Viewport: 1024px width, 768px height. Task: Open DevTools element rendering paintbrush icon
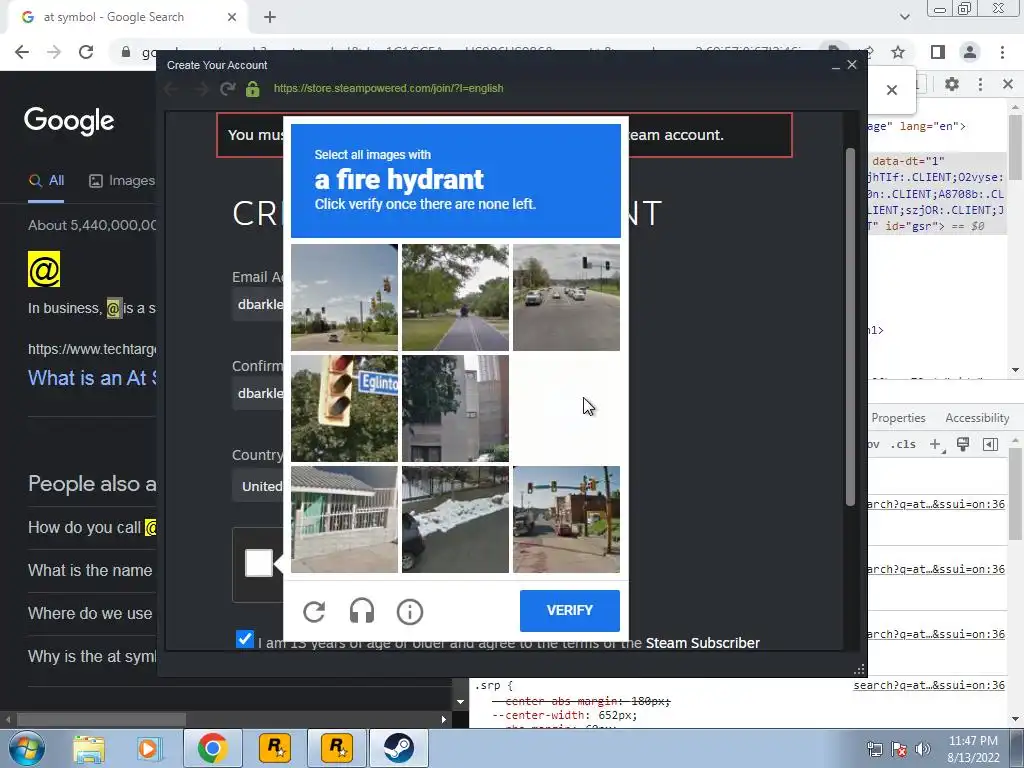(963, 445)
